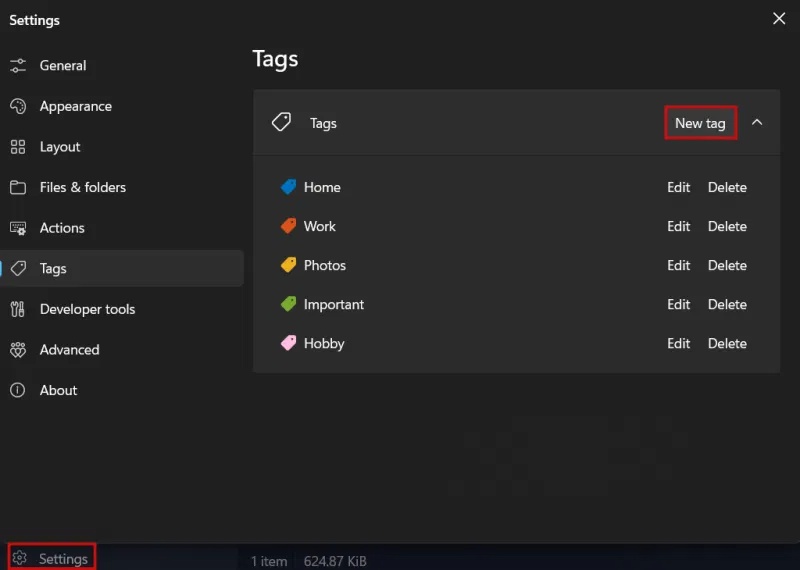Click the Appearance palette icon
The height and width of the screenshot is (570, 800).
point(18,106)
